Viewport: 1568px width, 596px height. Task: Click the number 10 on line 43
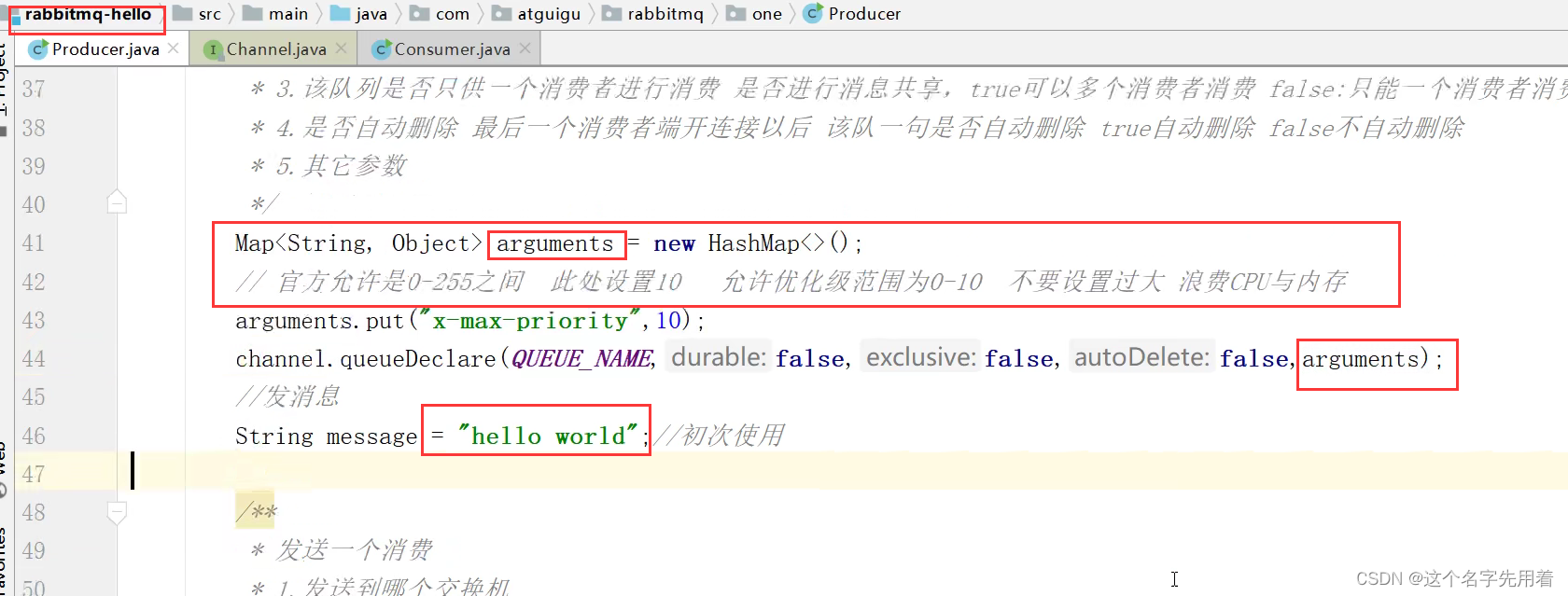point(668,321)
